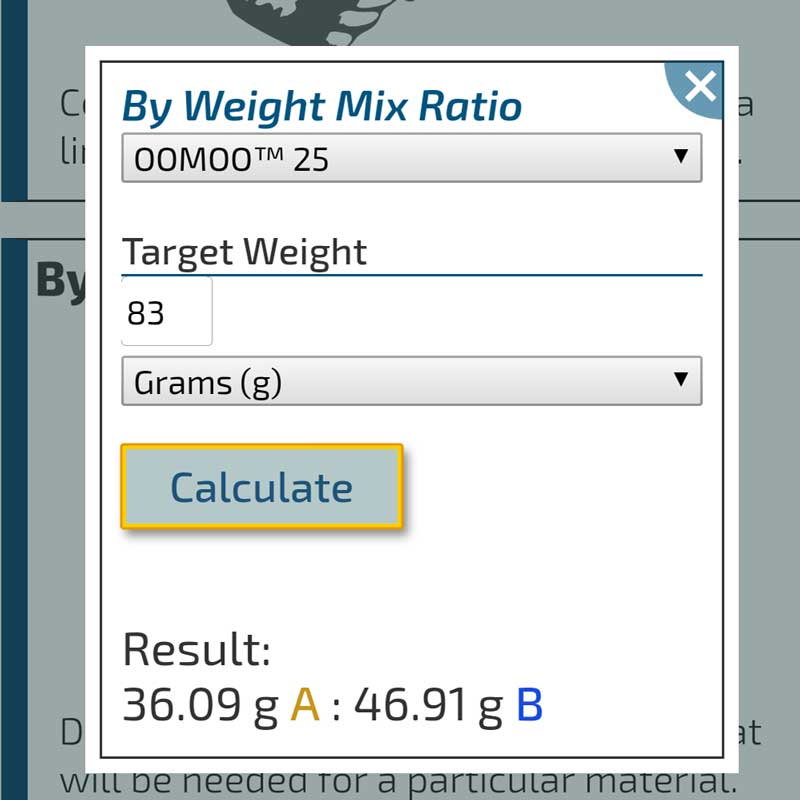Select the 46.91 g result value

coord(428,706)
